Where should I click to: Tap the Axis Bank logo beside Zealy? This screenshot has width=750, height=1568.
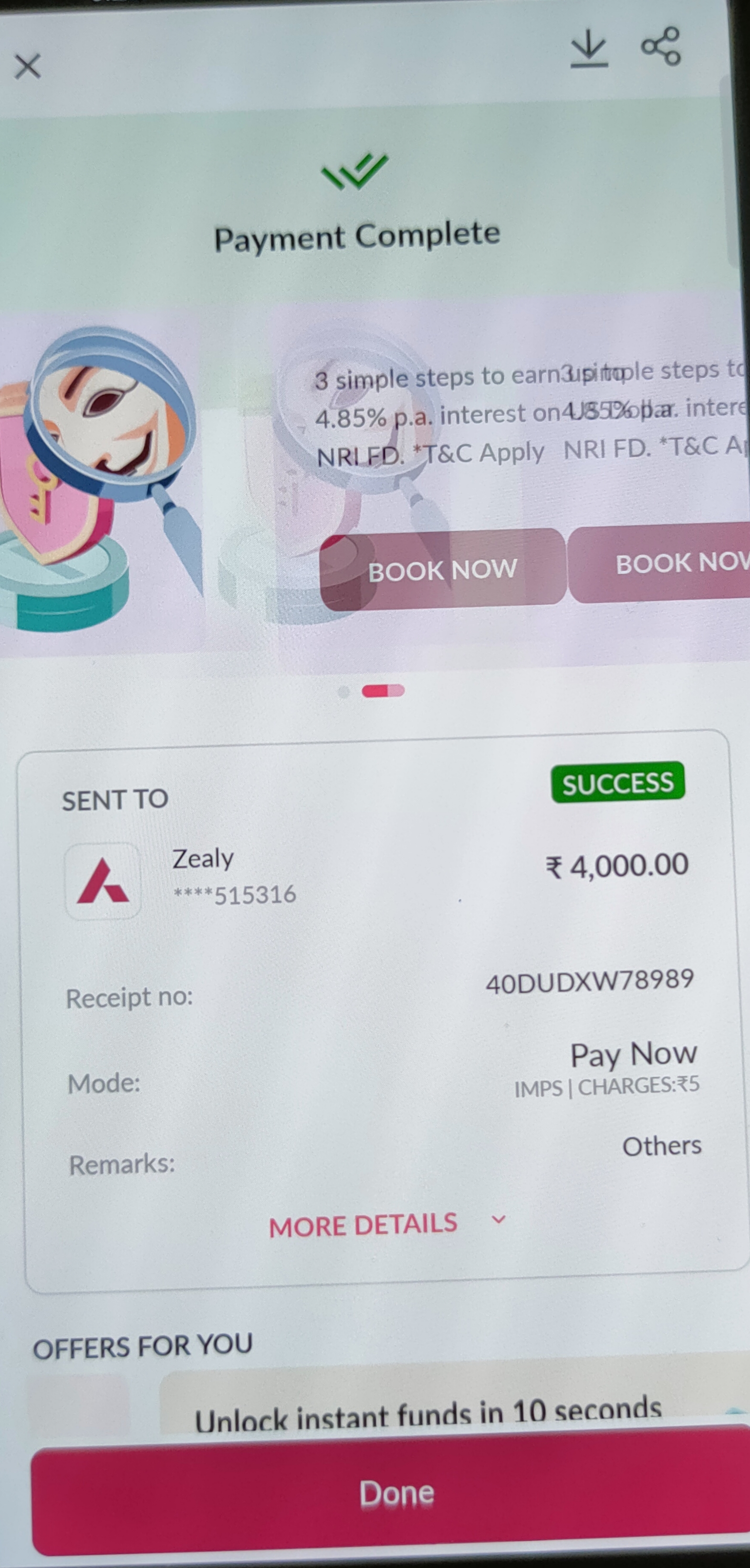103,881
